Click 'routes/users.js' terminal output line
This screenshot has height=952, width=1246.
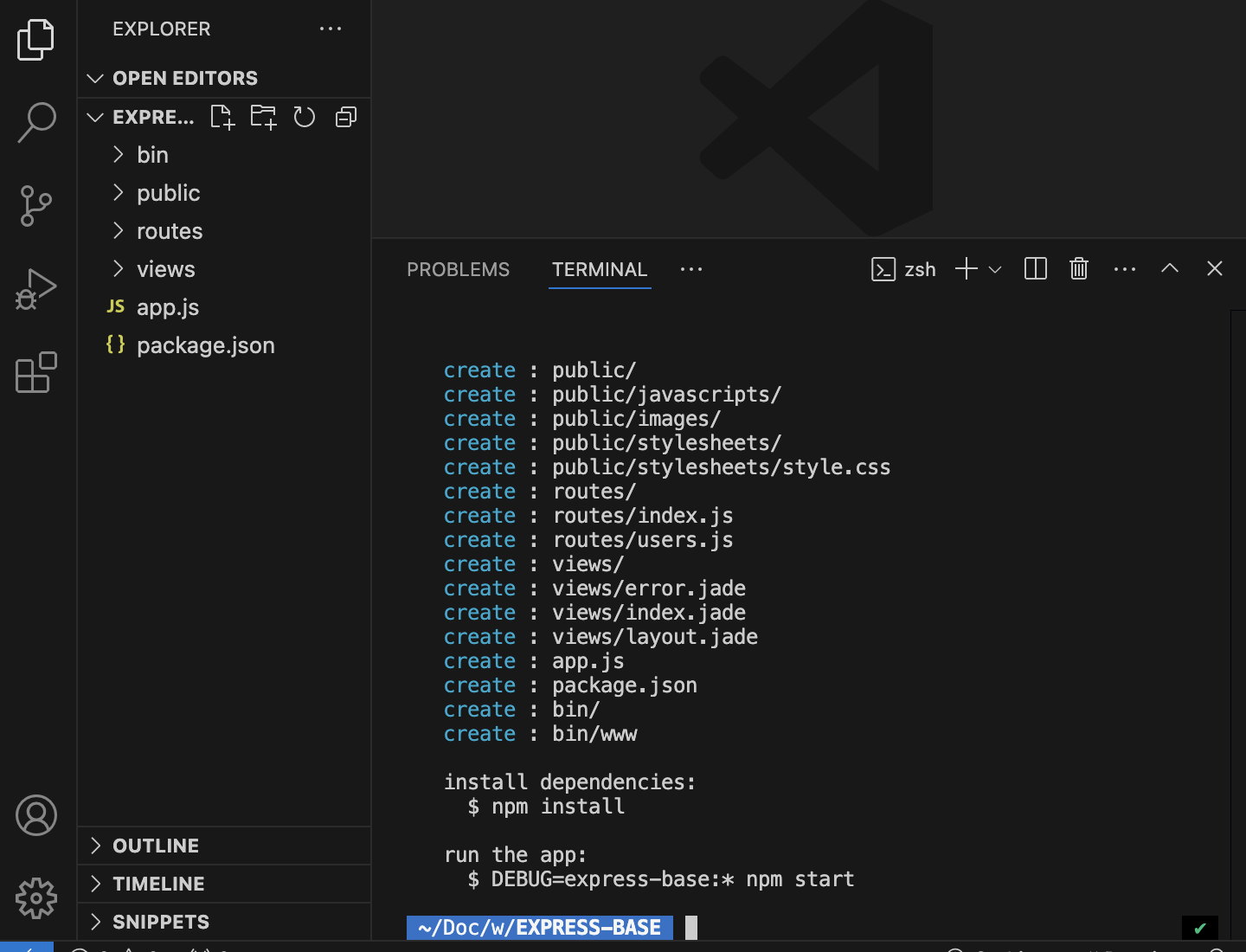coord(643,540)
